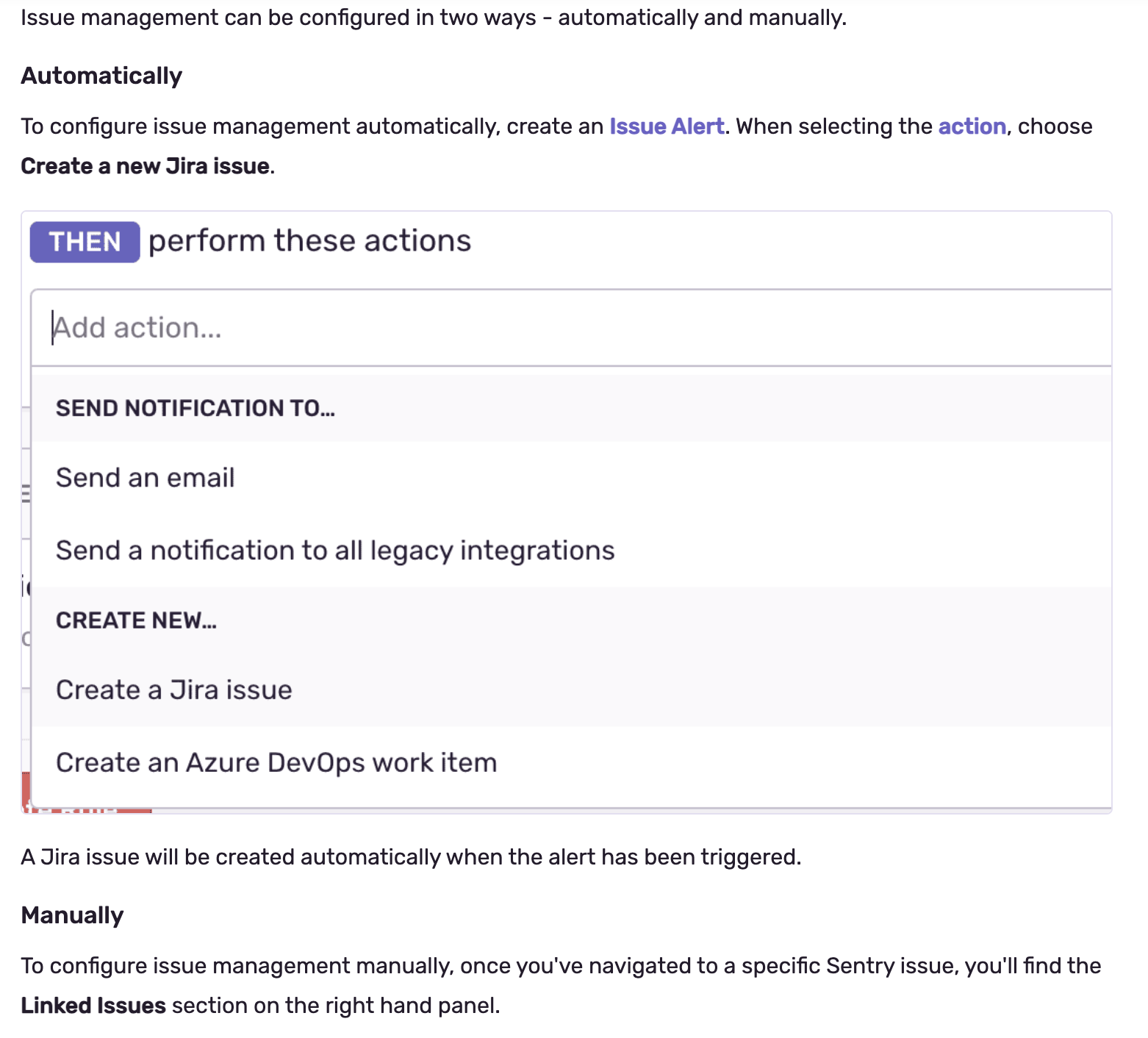Click the bold Linked Issues text
The width and height of the screenshot is (1148, 1038).
click(x=93, y=1006)
